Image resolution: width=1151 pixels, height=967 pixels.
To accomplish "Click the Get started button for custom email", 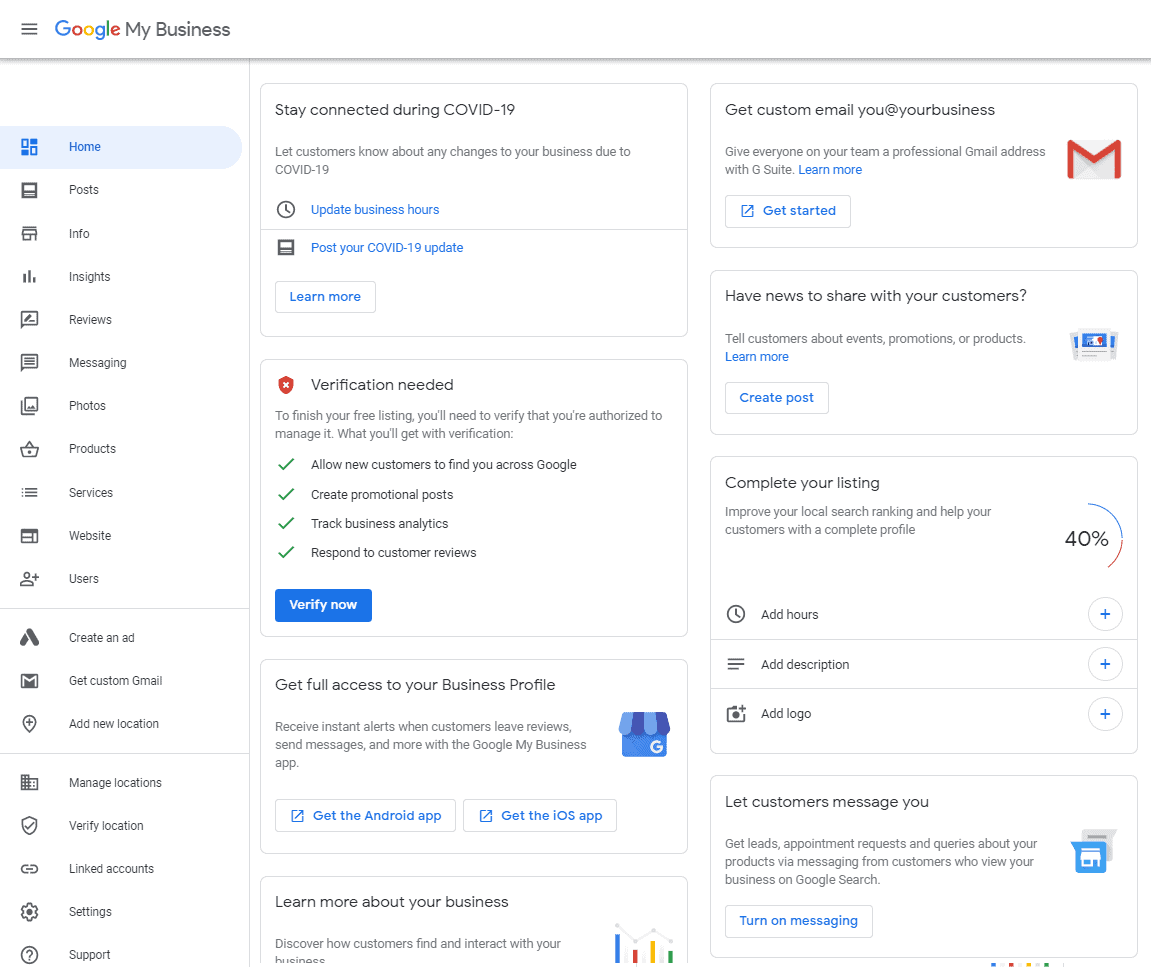I will 788,211.
